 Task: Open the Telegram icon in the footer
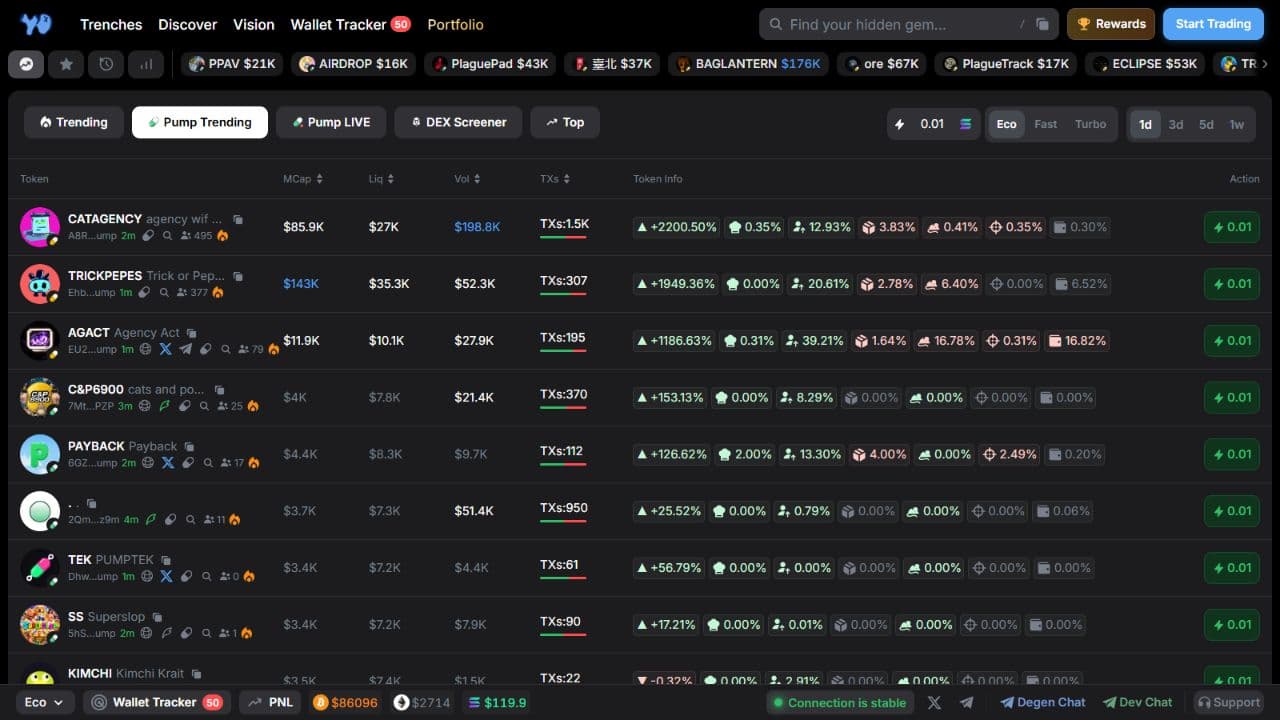click(967, 702)
